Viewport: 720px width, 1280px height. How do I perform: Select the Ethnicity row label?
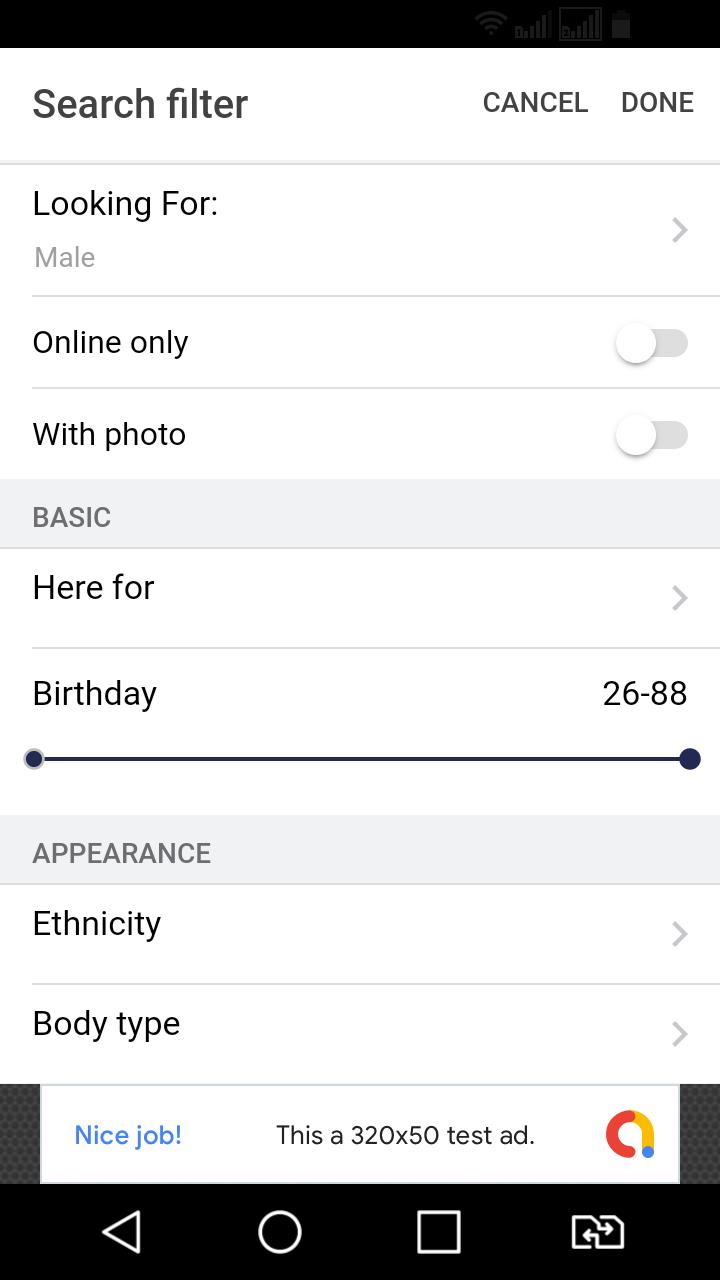pos(97,924)
